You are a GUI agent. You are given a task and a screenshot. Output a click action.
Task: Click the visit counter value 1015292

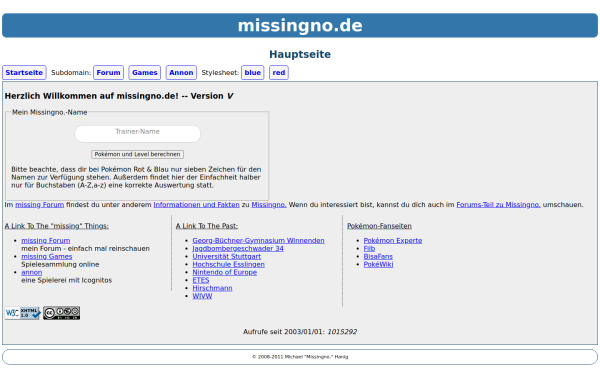tap(342, 332)
